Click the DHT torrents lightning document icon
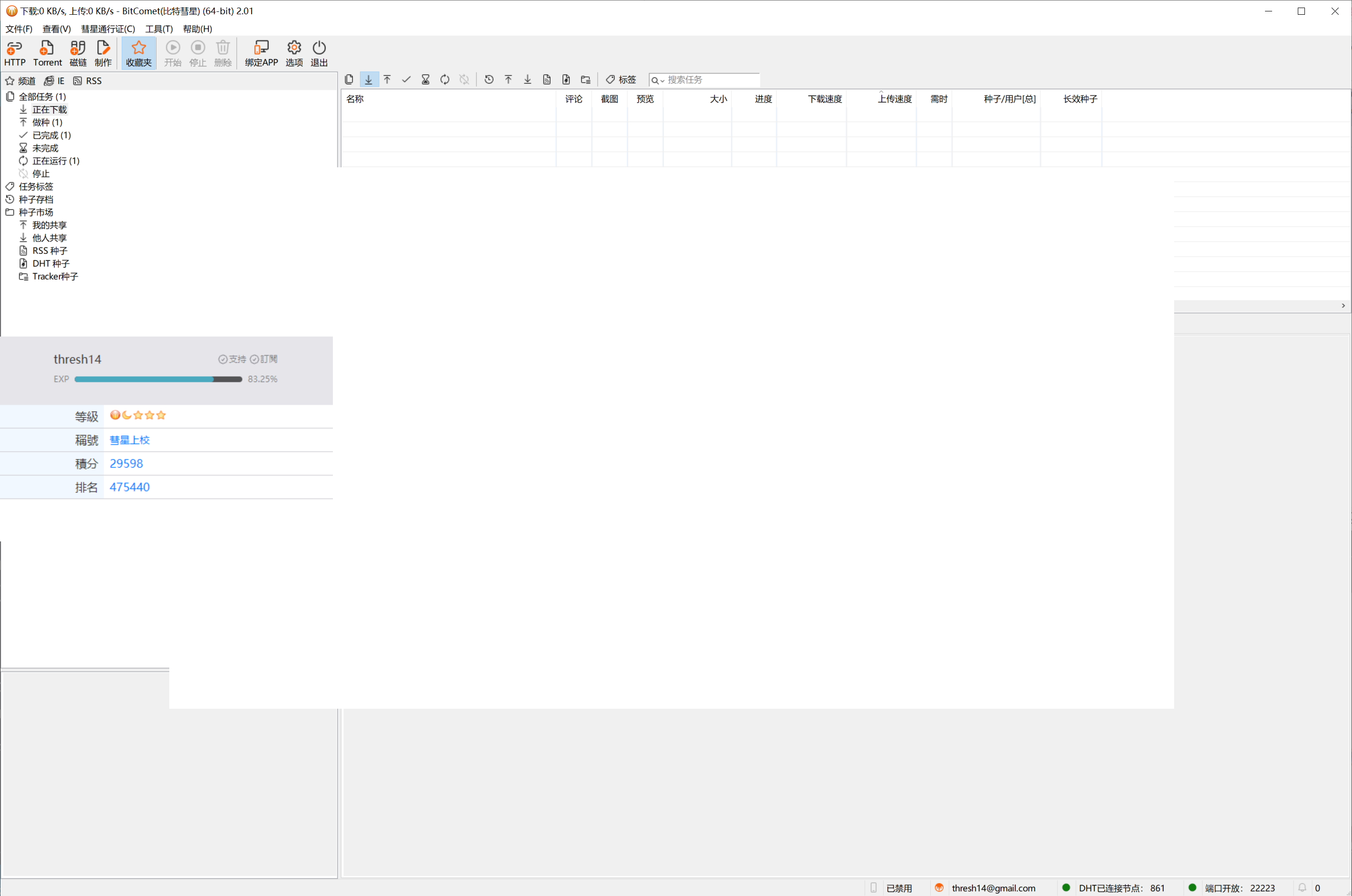The height and width of the screenshot is (896, 1352). coord(566,79)
